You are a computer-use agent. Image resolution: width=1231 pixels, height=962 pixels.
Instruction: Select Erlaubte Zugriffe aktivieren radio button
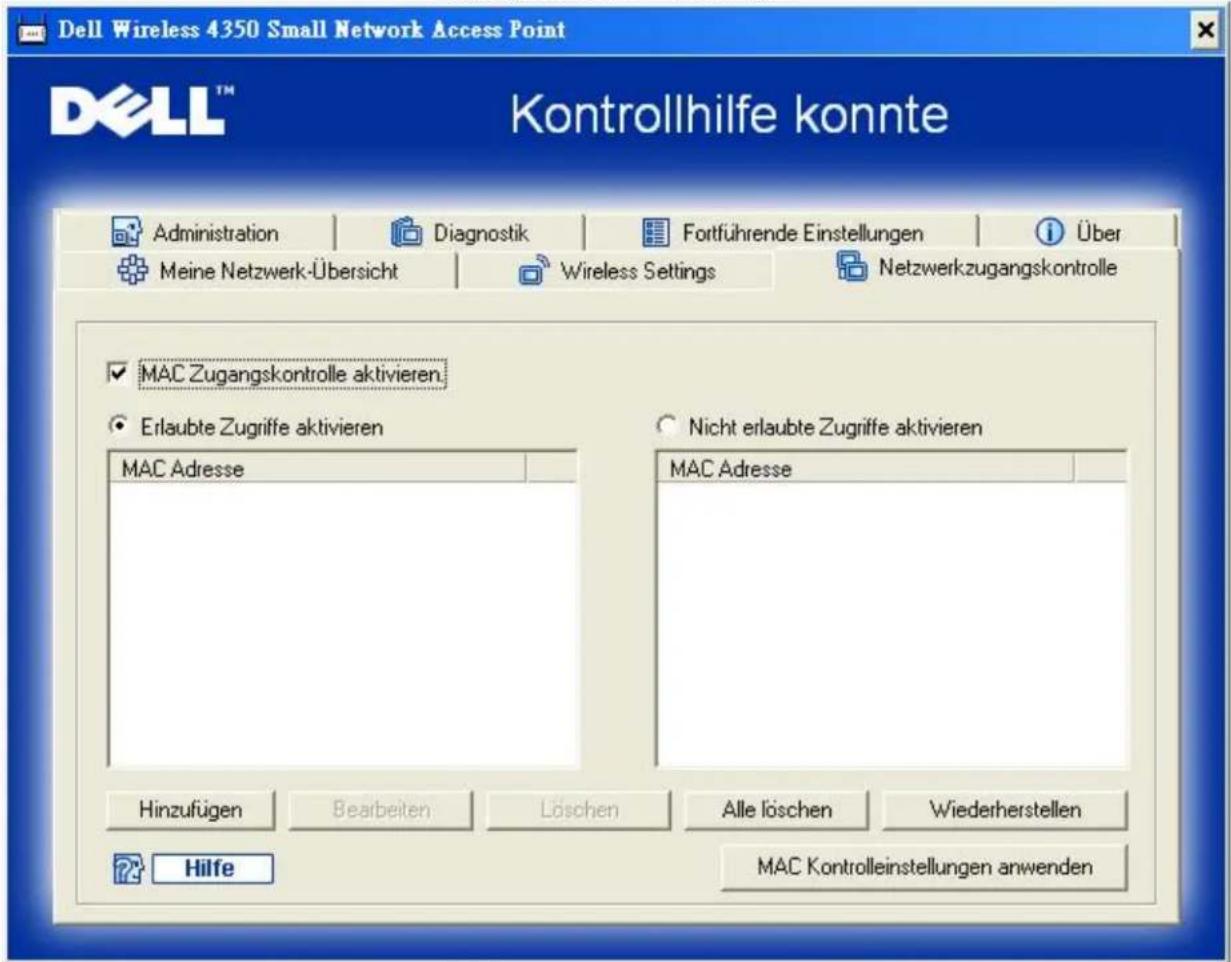click(x=118, y=426)
